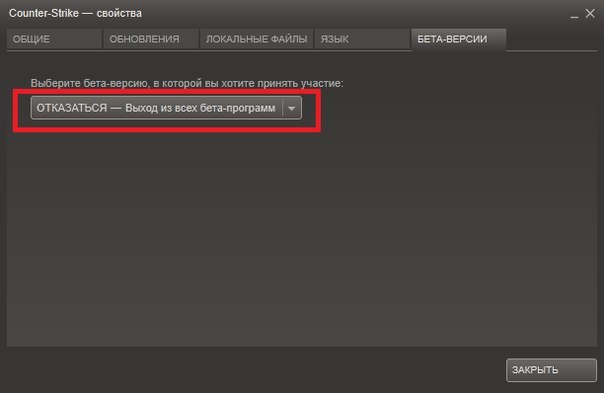Viewport: 604px width, 393px height.
Task: Open the beta version dropdown ОТКАЗАТЬСЯ
Action: click(x=166, y=108)
